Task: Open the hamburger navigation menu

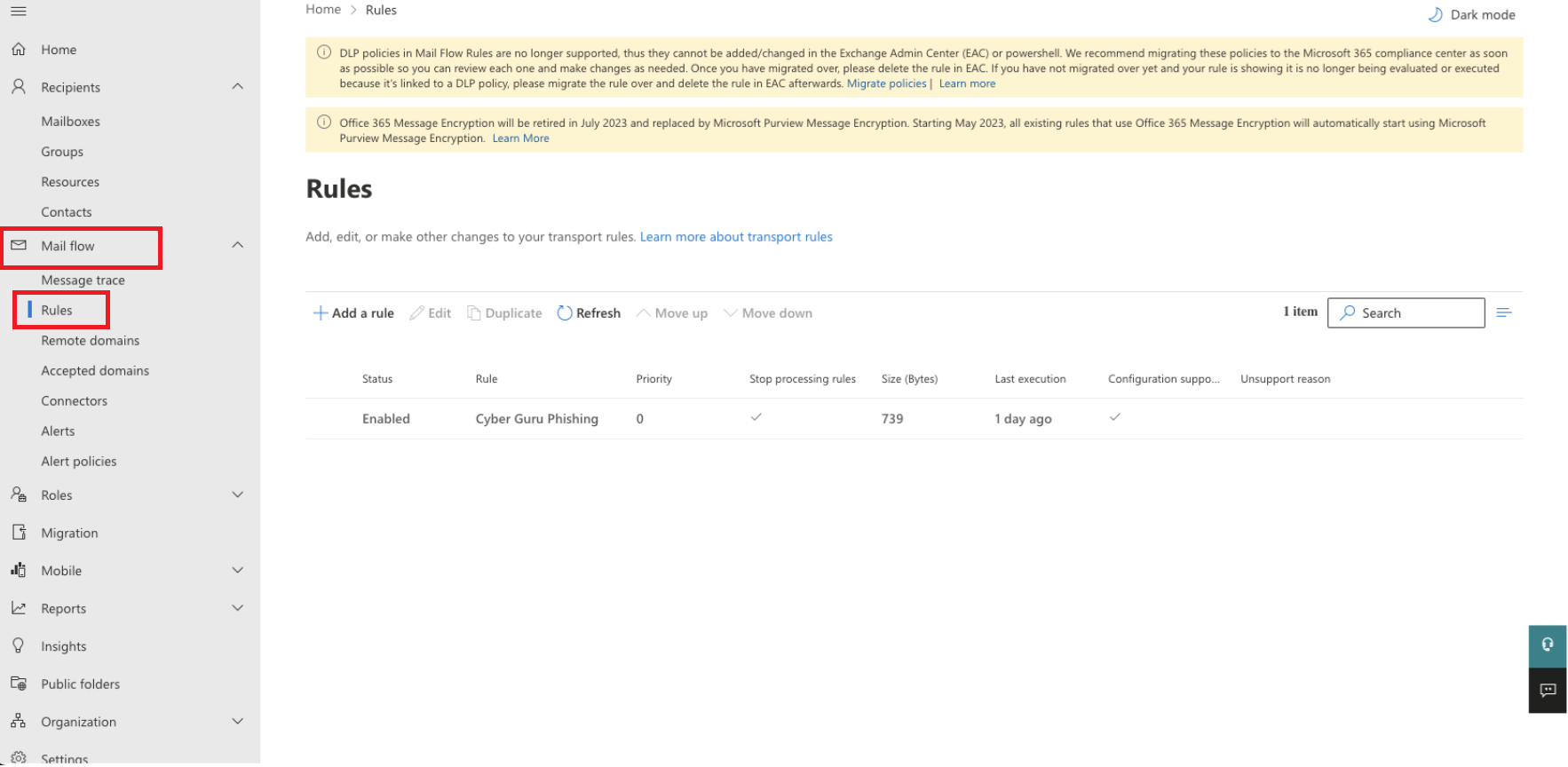Action: pyautogui.click(x=19, y=12)
